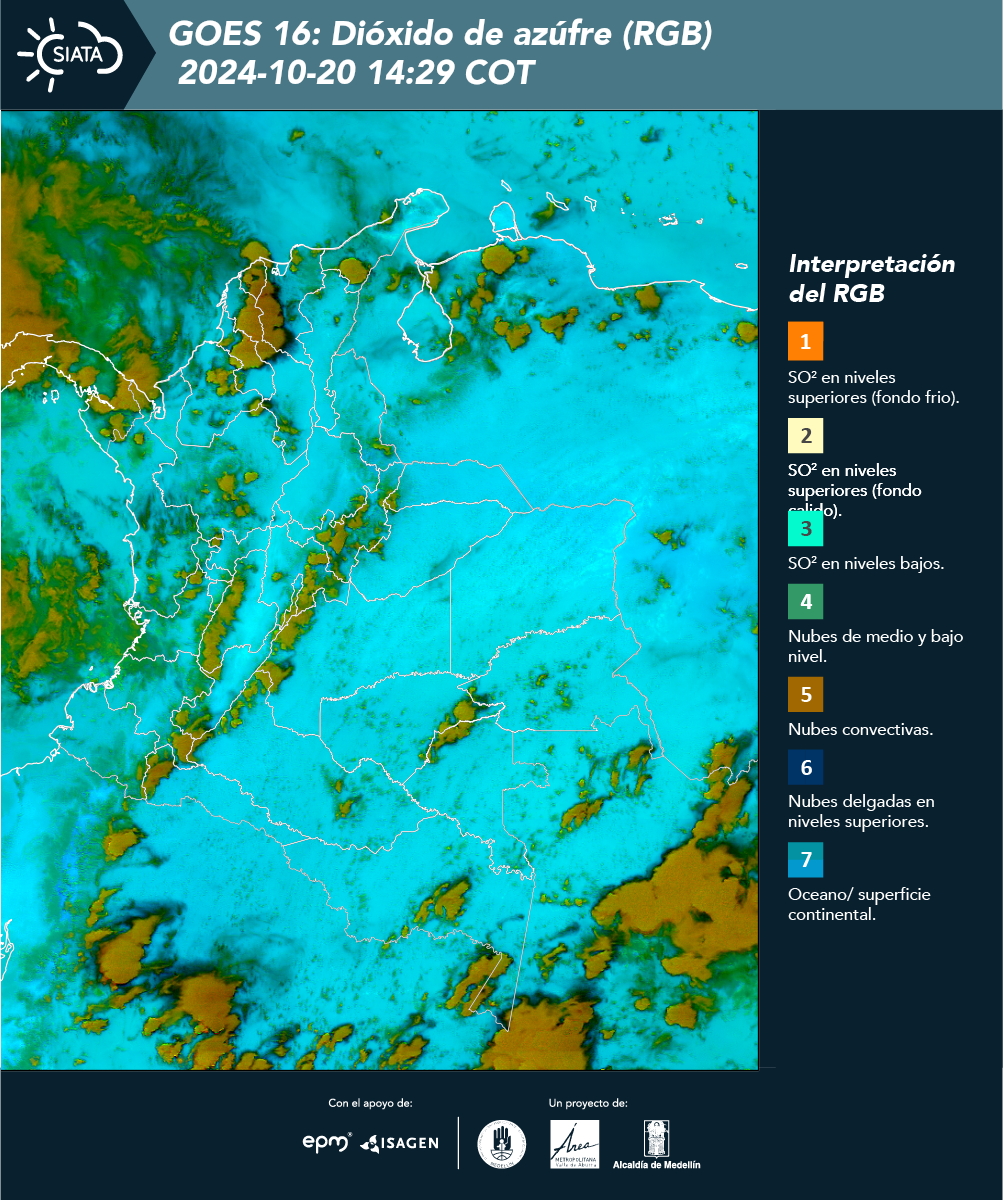The height and width of the screenshot is (1200, 1003).
Task: Select the dark navy swatch numbered 6
Action: click(x=805, y=768)
